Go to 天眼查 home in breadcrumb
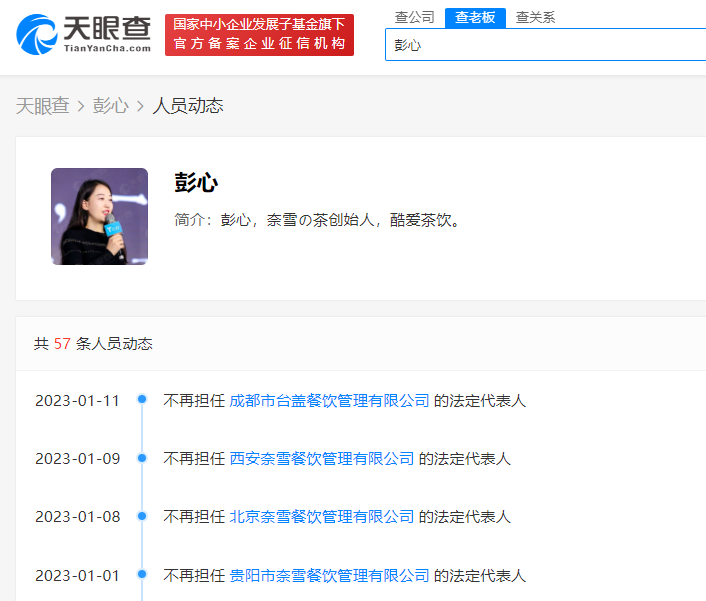This screenshot has width=706, height=601. click(x=43, y=106)
